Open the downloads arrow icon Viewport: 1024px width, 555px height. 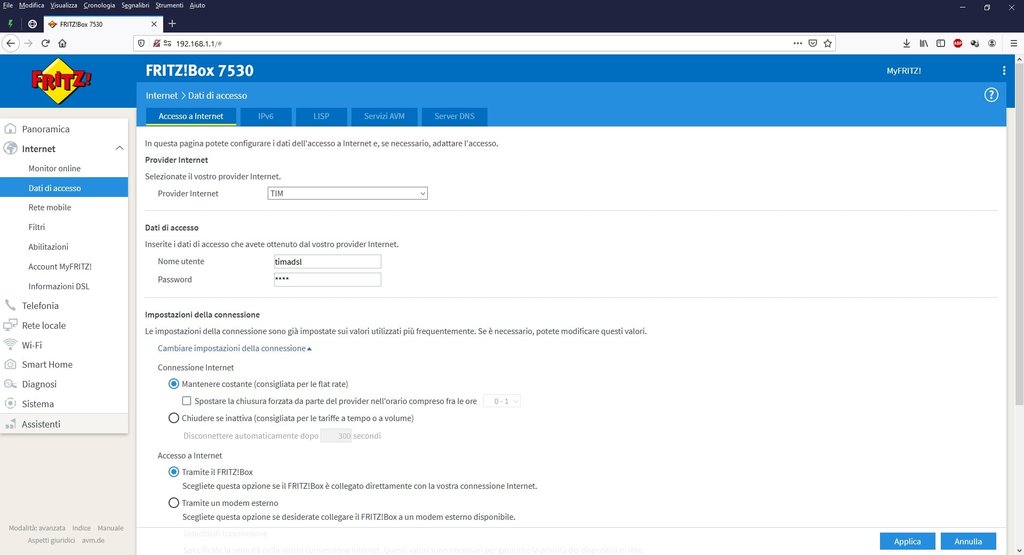click(x=906, y=43)
